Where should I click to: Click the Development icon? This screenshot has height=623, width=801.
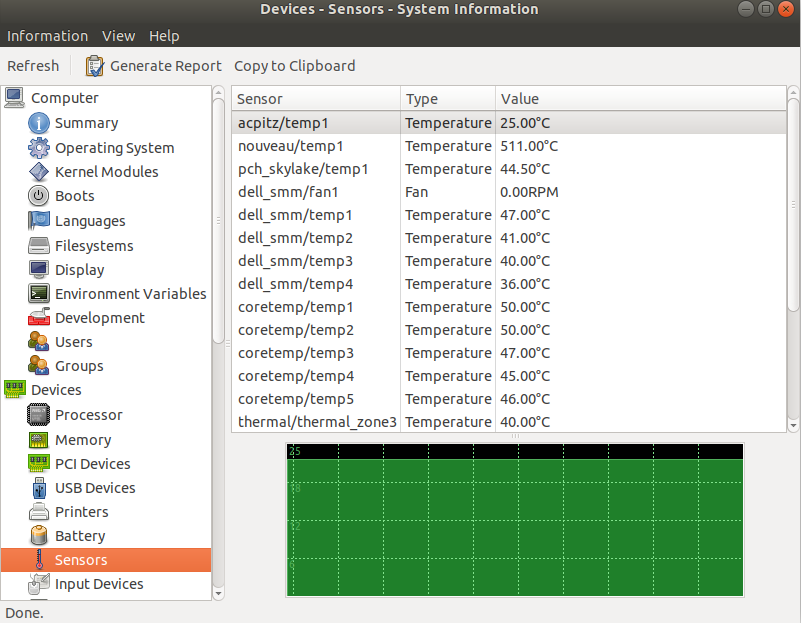[x=39, y=318]
